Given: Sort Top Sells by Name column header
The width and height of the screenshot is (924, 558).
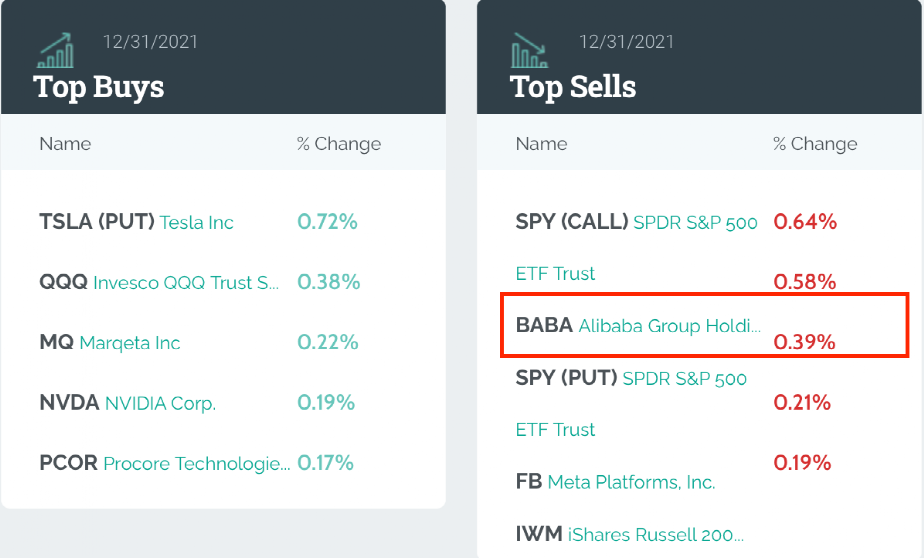Looking at the screenshot, I should click(x=541, y=144).
